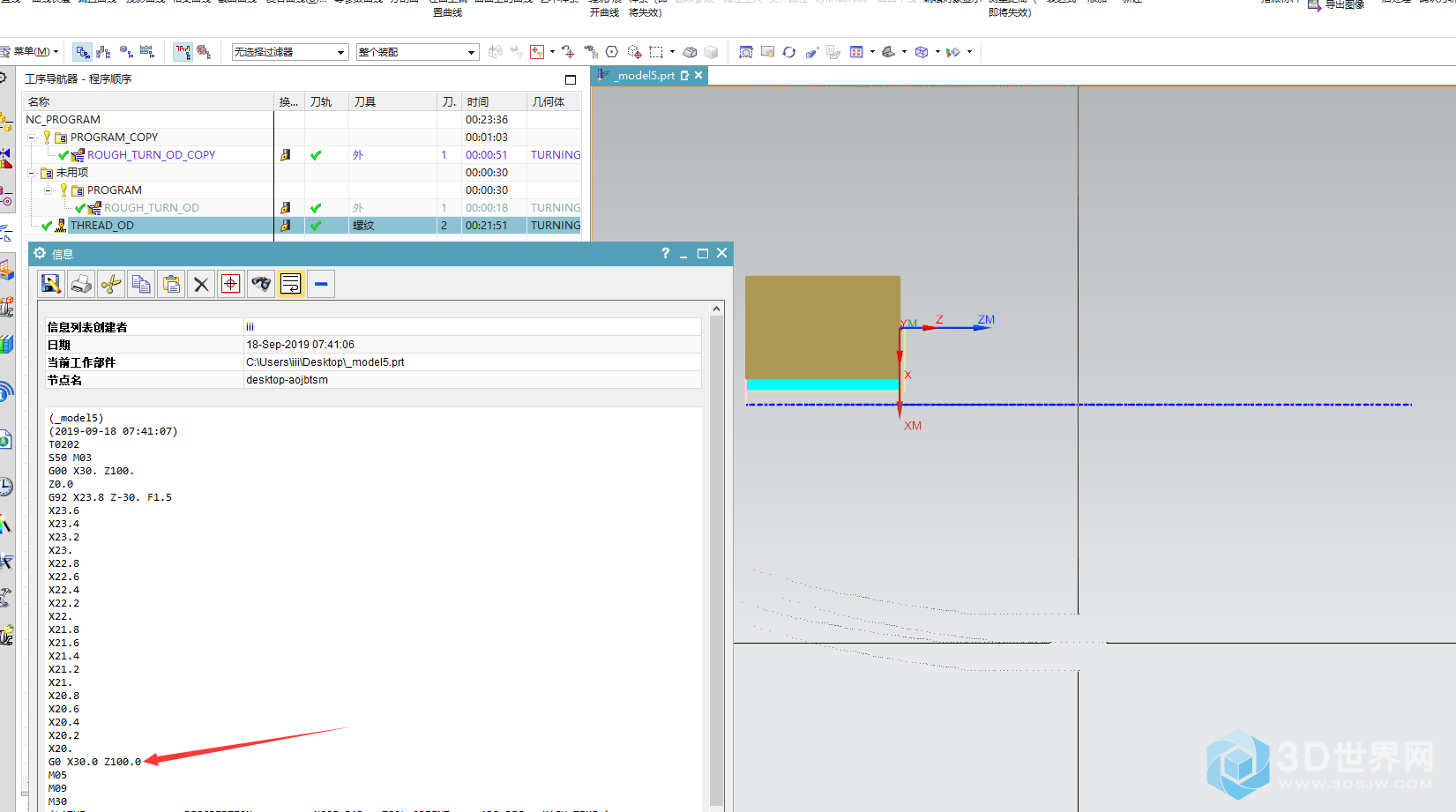Click the Zoom window icon in view toolbar
Image resolution: width=1456 pixels, height=812 pixels.
(x=746, y=52)
